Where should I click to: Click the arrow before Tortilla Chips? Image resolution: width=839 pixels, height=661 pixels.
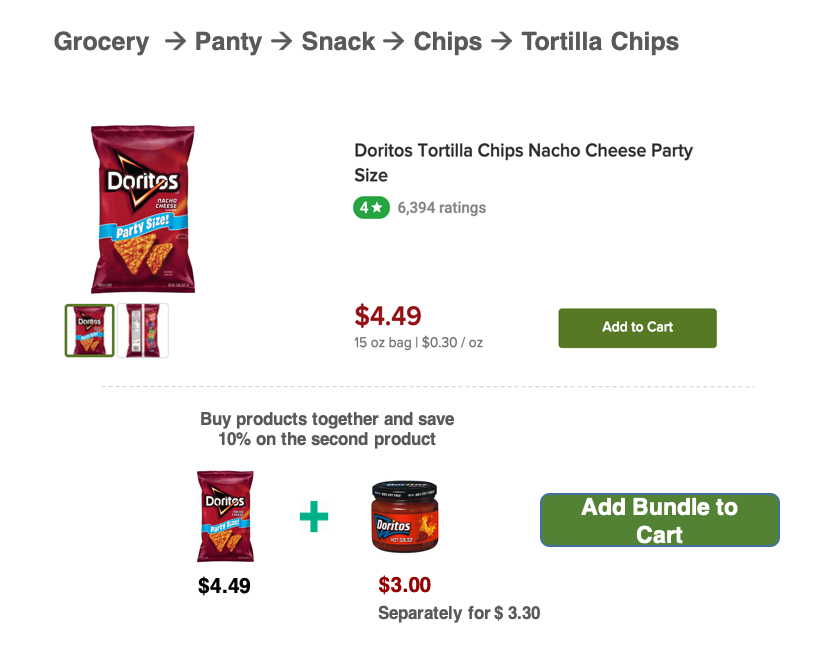[x=501, y=41]
